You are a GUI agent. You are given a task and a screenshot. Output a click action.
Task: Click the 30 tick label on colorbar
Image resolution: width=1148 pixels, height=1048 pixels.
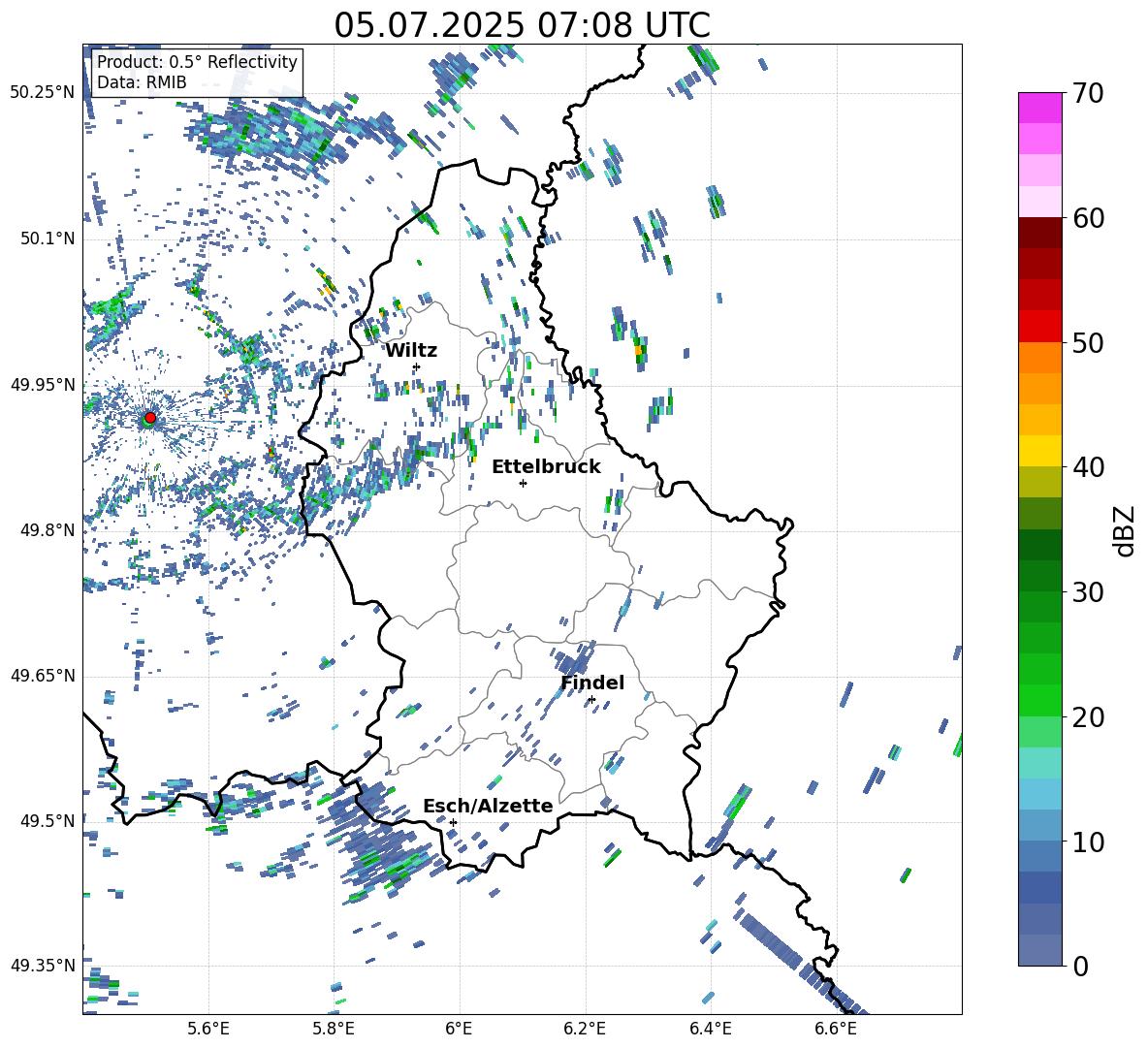[1087, 592]
